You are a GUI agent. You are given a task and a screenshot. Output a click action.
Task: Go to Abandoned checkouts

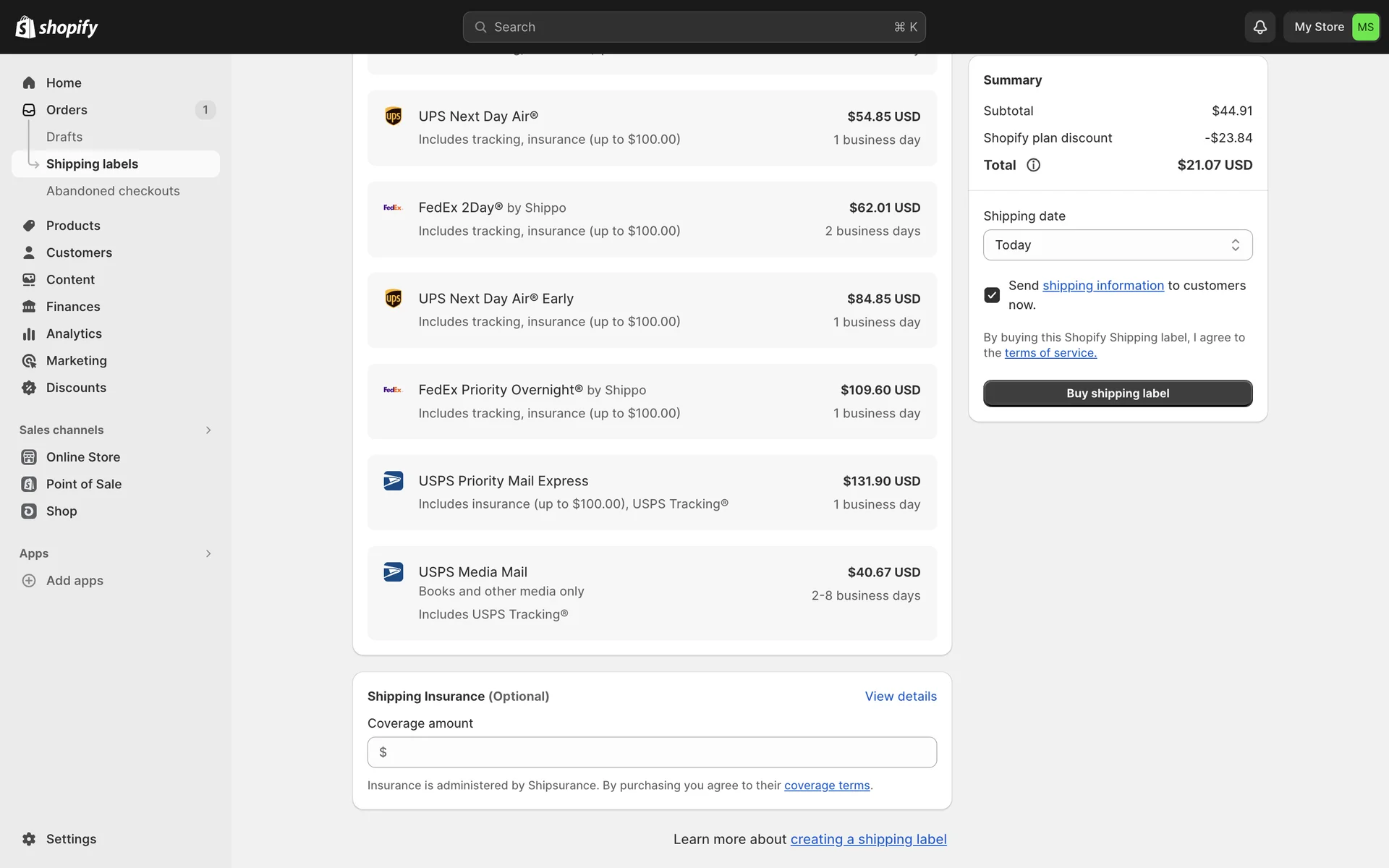point(113,191)
